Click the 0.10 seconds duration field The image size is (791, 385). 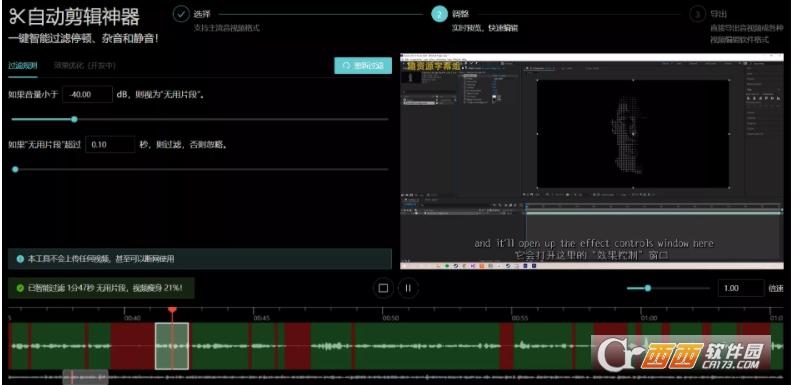(x=110, y=144)
